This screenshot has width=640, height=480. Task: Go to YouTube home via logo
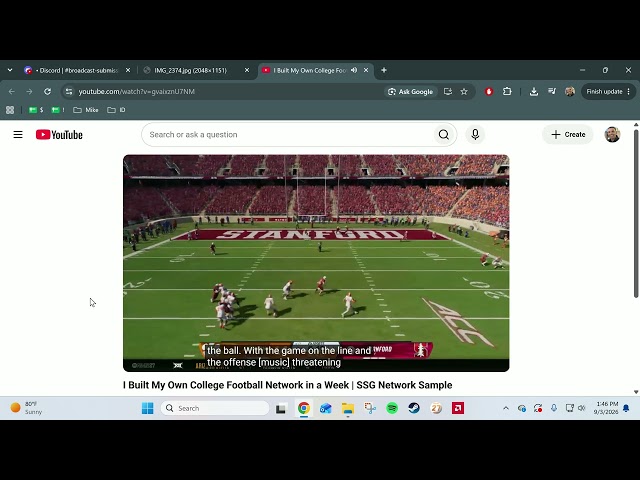tap(59, 135)
